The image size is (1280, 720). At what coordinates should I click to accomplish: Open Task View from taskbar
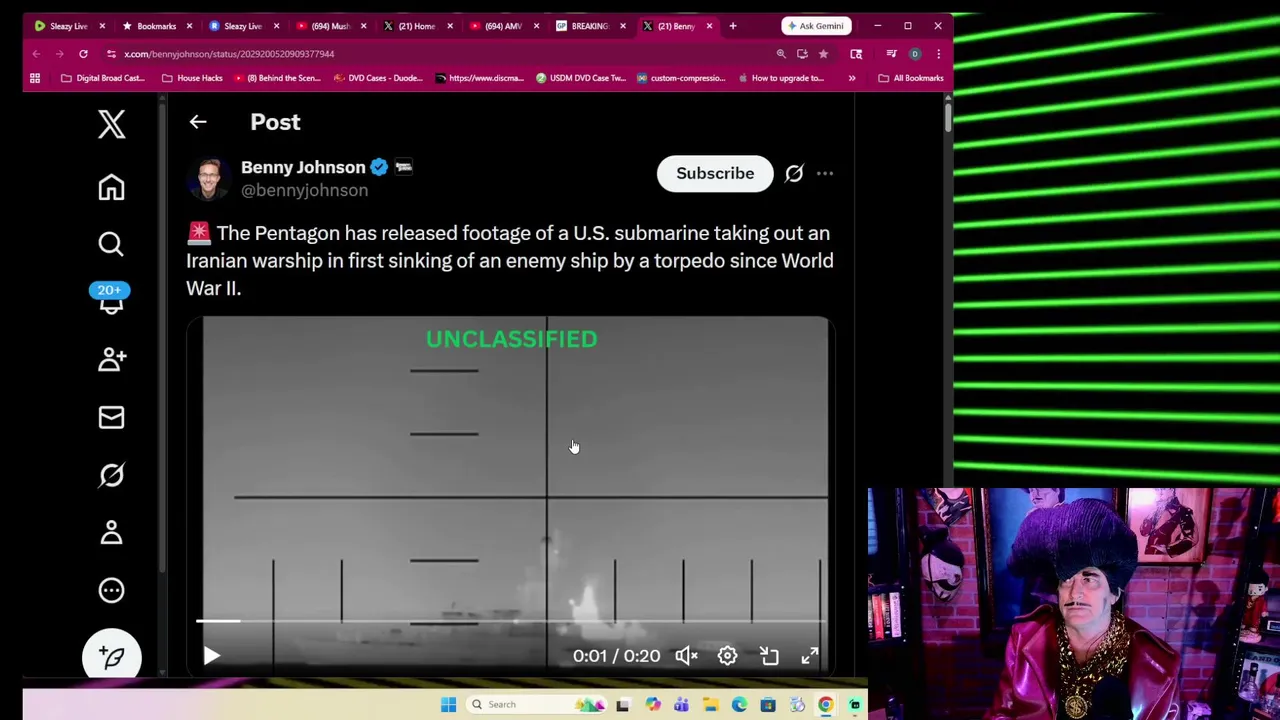coord(623,705)
